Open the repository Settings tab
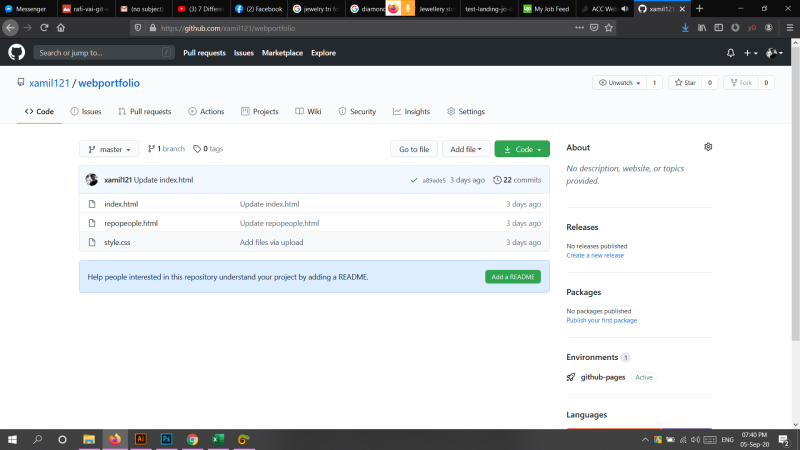Viewport: 800px width, 450px height. (465, 112)
